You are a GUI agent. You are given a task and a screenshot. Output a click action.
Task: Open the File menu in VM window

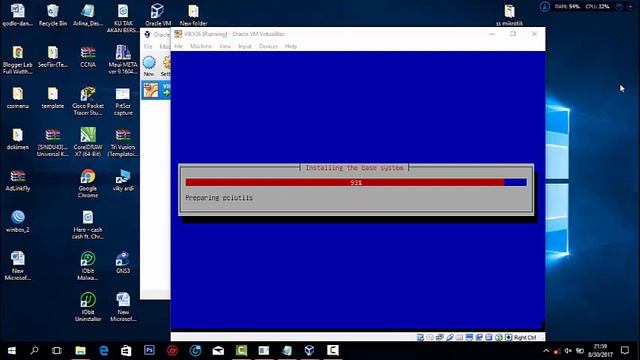click(178, 47)
